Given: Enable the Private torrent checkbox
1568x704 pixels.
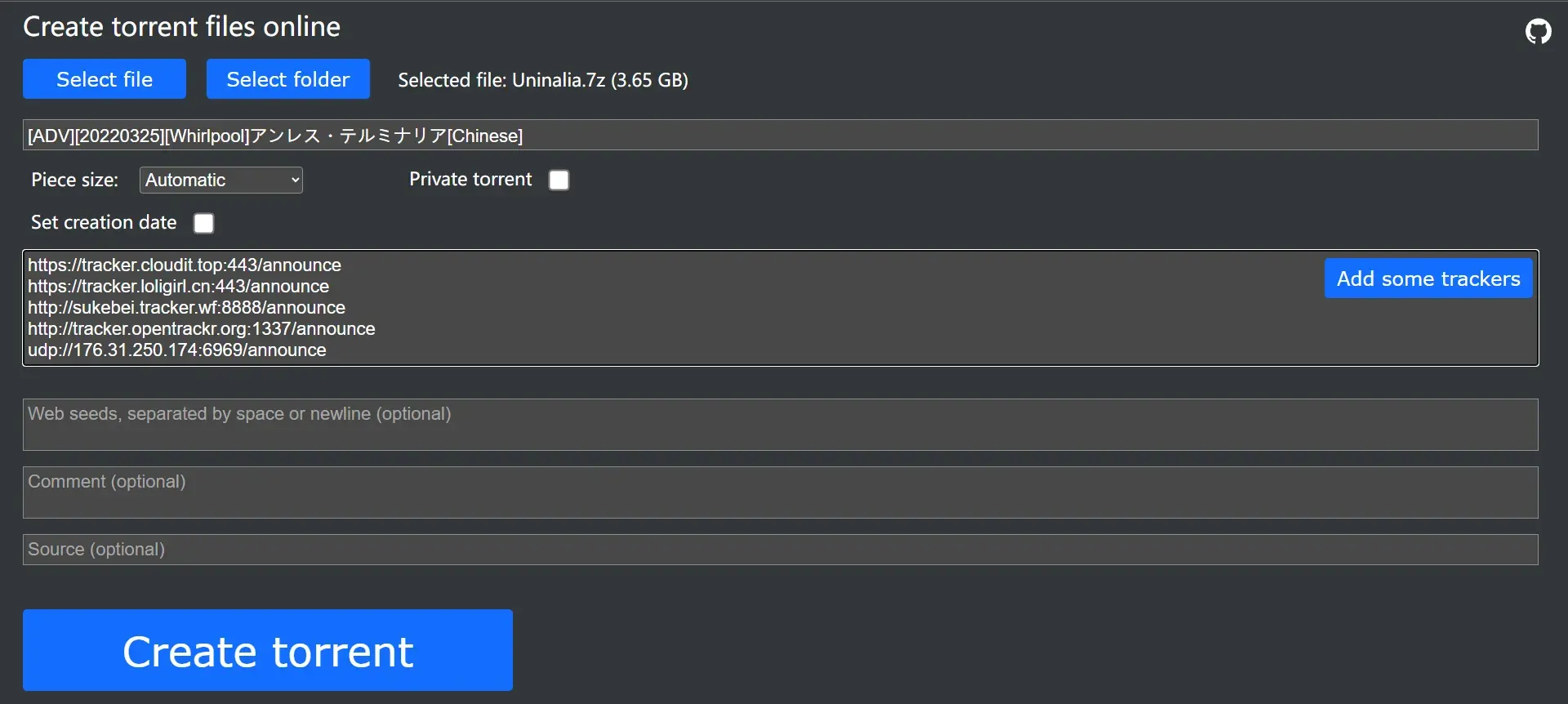Looking at the screenshot, I should pos(559,180).
